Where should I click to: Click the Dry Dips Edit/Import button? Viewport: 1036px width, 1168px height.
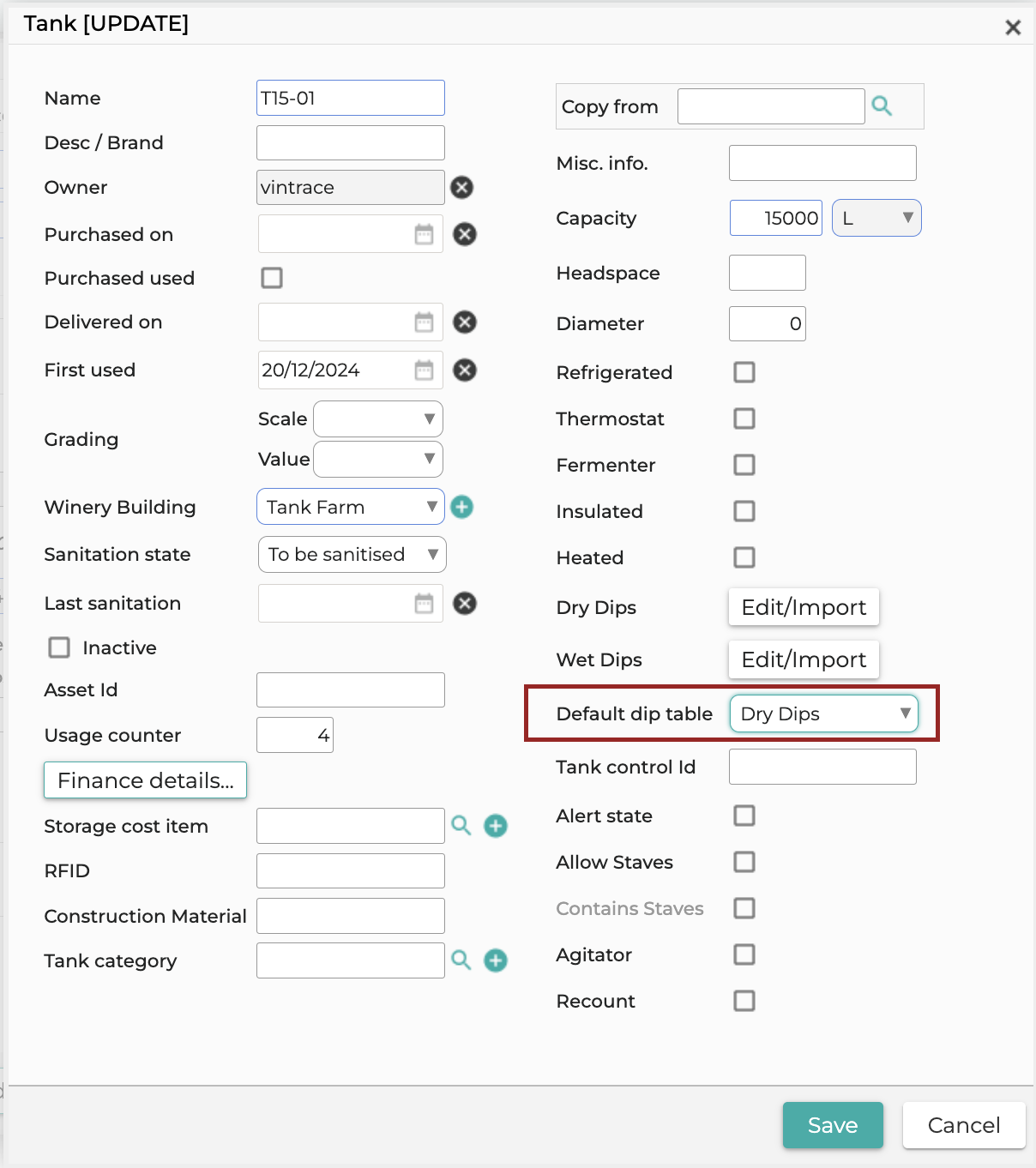point(804,607)
